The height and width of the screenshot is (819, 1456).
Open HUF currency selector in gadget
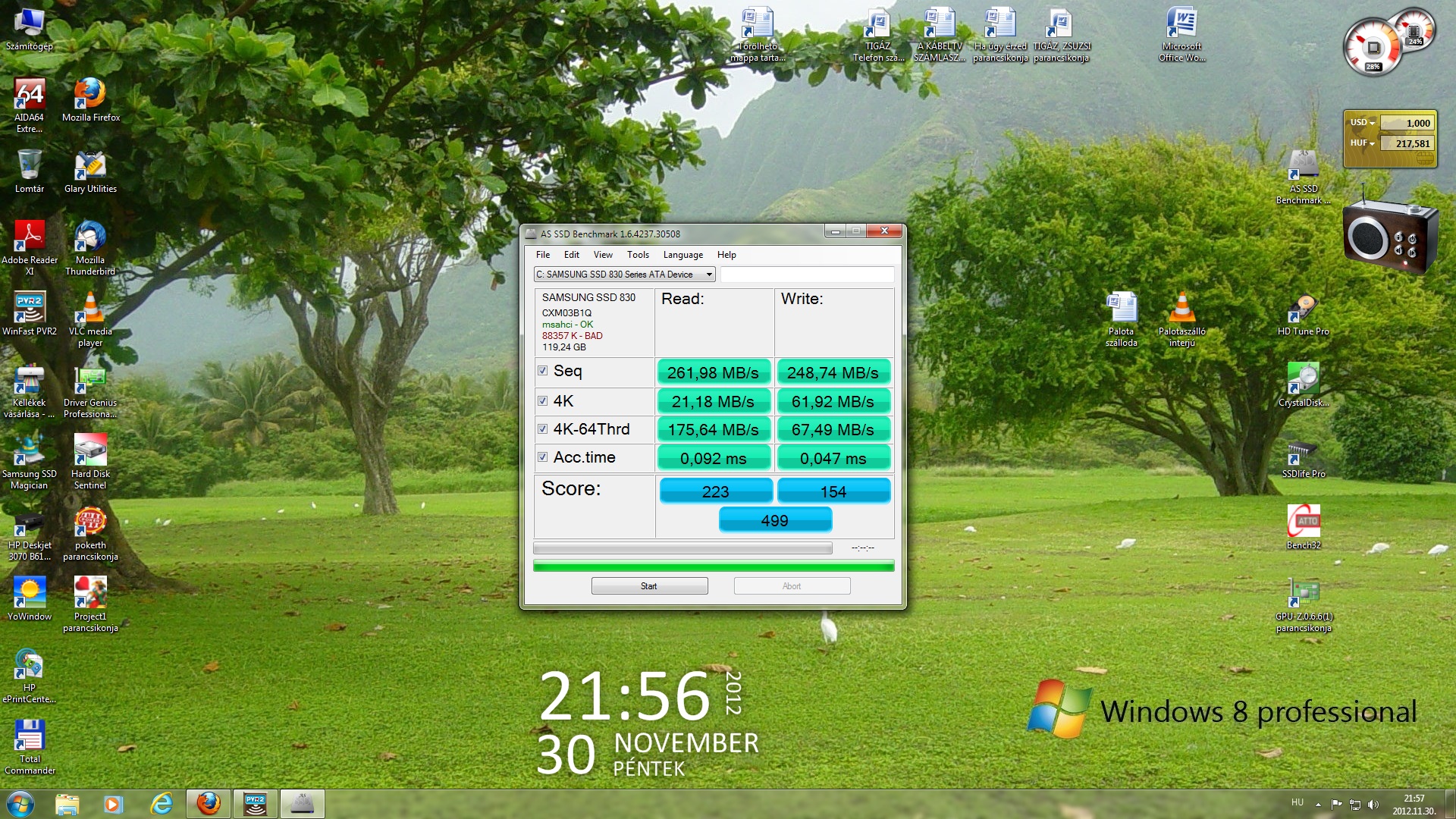point(1362,143)
